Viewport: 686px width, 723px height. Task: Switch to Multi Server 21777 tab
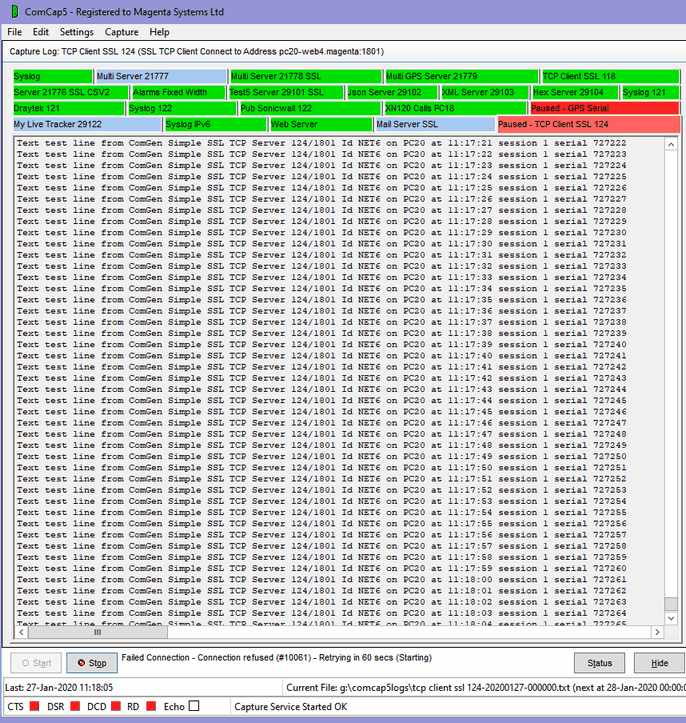(x=160, y=76)
